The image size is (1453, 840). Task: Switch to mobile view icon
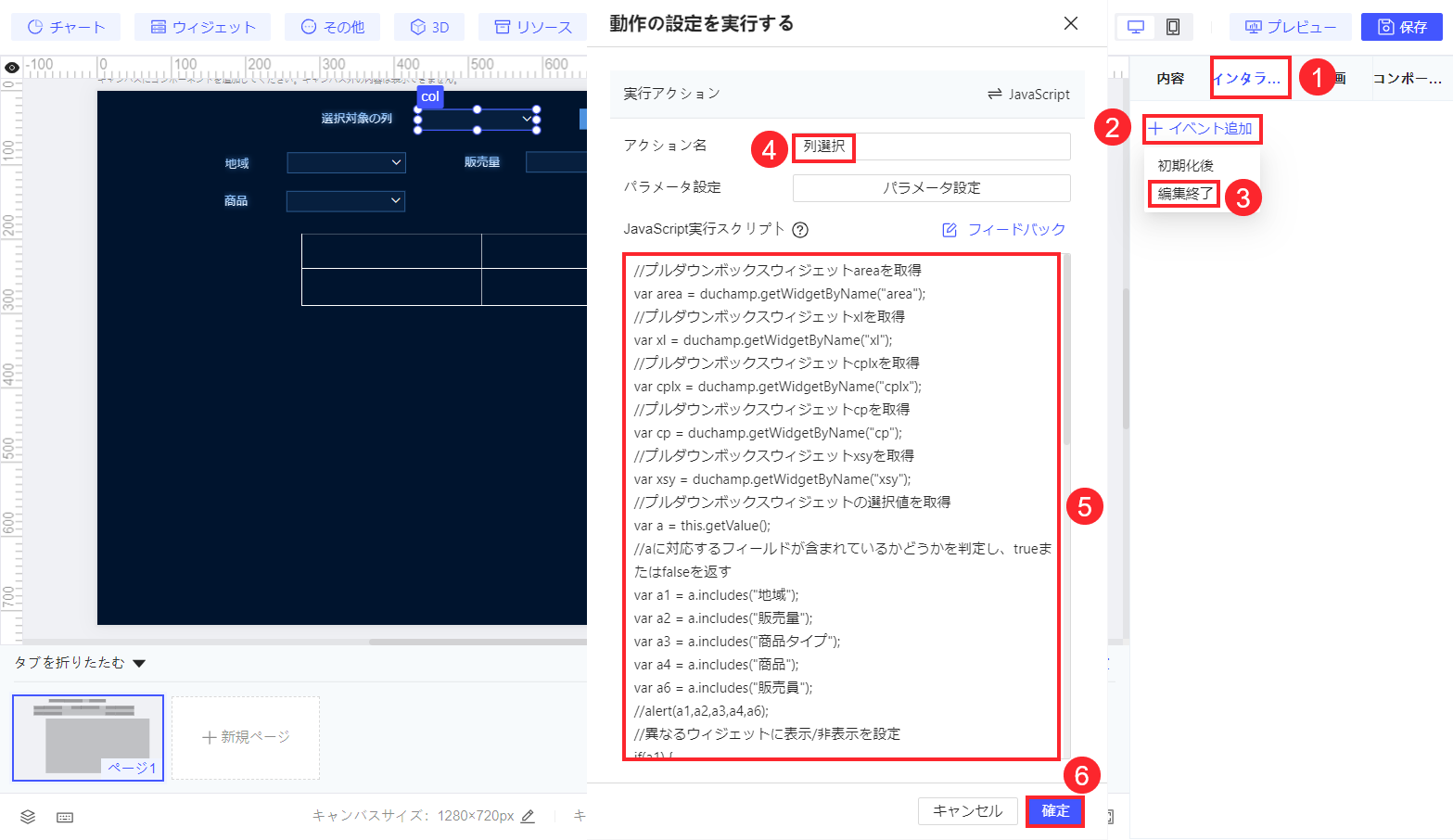1173,27
